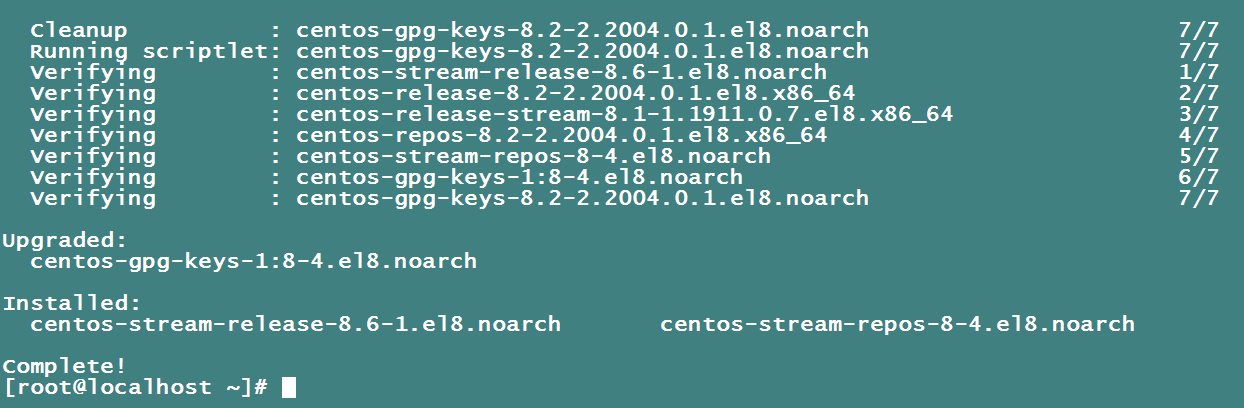Click the 'Complete!' status message
The image size is (1244, 408).
(65, 366)
